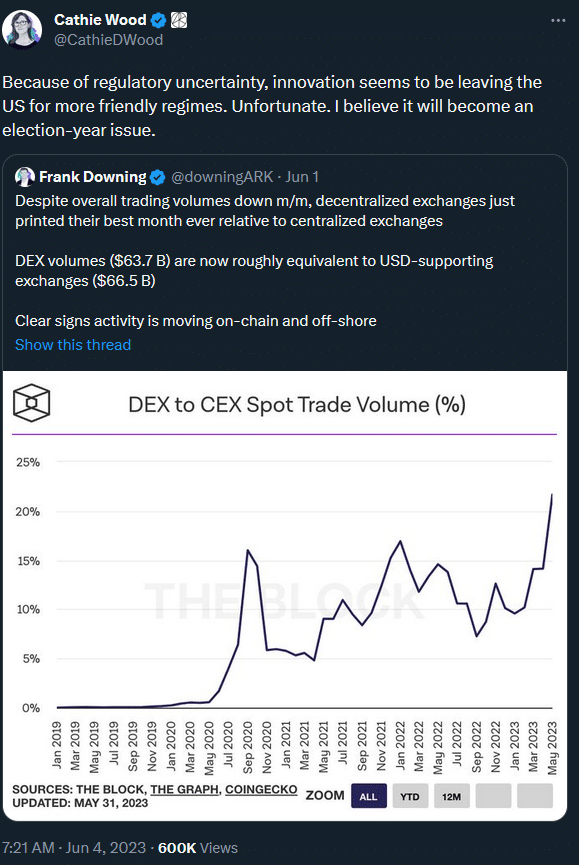Click the Jun 1 quoted tweet date
Viewport: 579px width, 865px height.
(302, 177)
